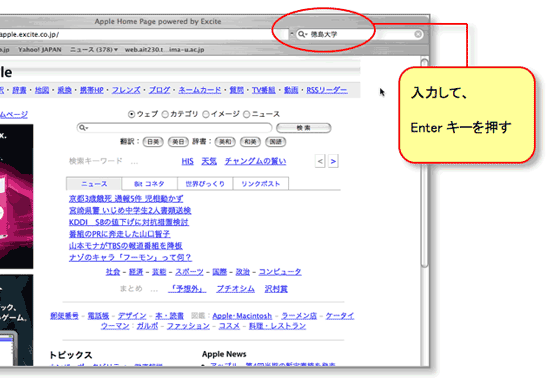Click the 検索 search button
Image resolution: width=550 pixels, height=381 pixels.
click(303, 128)
